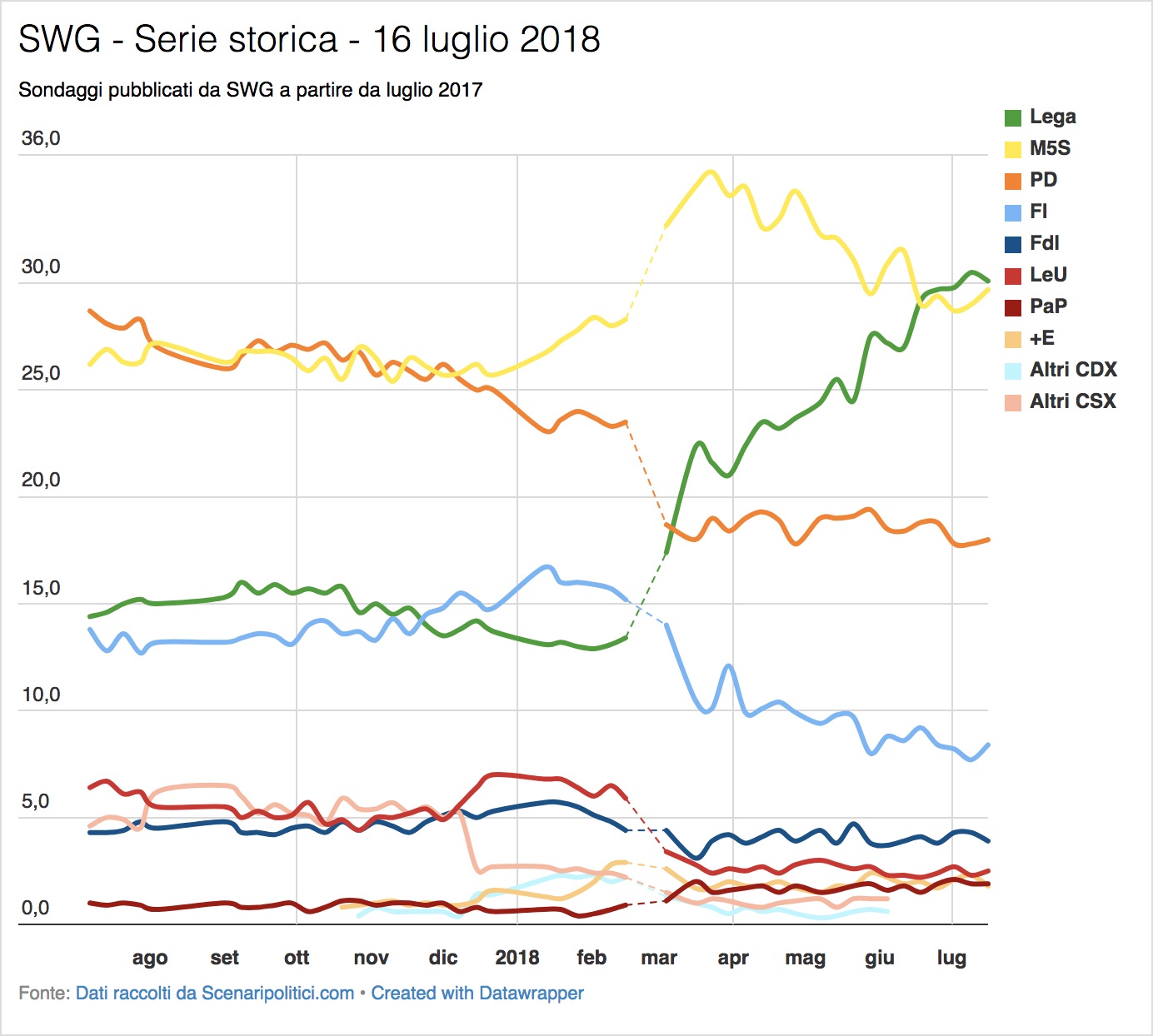Click the 2018 x-axis label
This screenshot has width=1153, height=1036.
pos(517,958)
